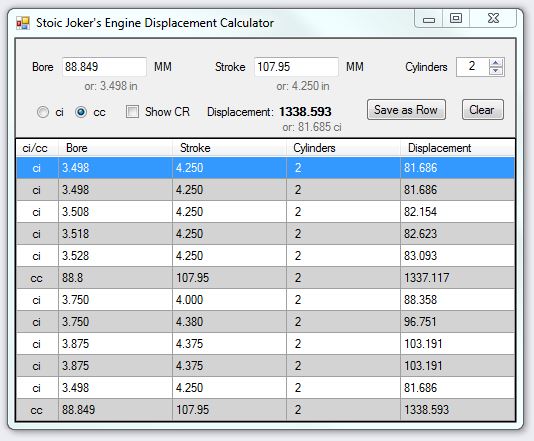The height and width of the screenshot is (441, 534).
Task: Select the row with displacement 82.154
Action: [265, 212]
